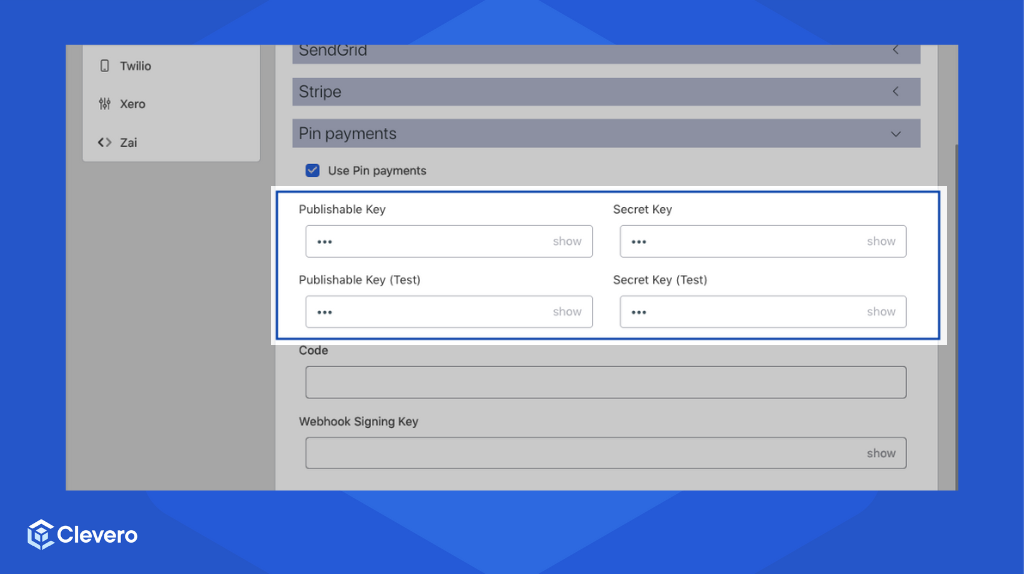Image resolution: width=1024 pixels, height=574 pixels.
Task: Show the Webhook Signing Key value
Action: (881, 453)
